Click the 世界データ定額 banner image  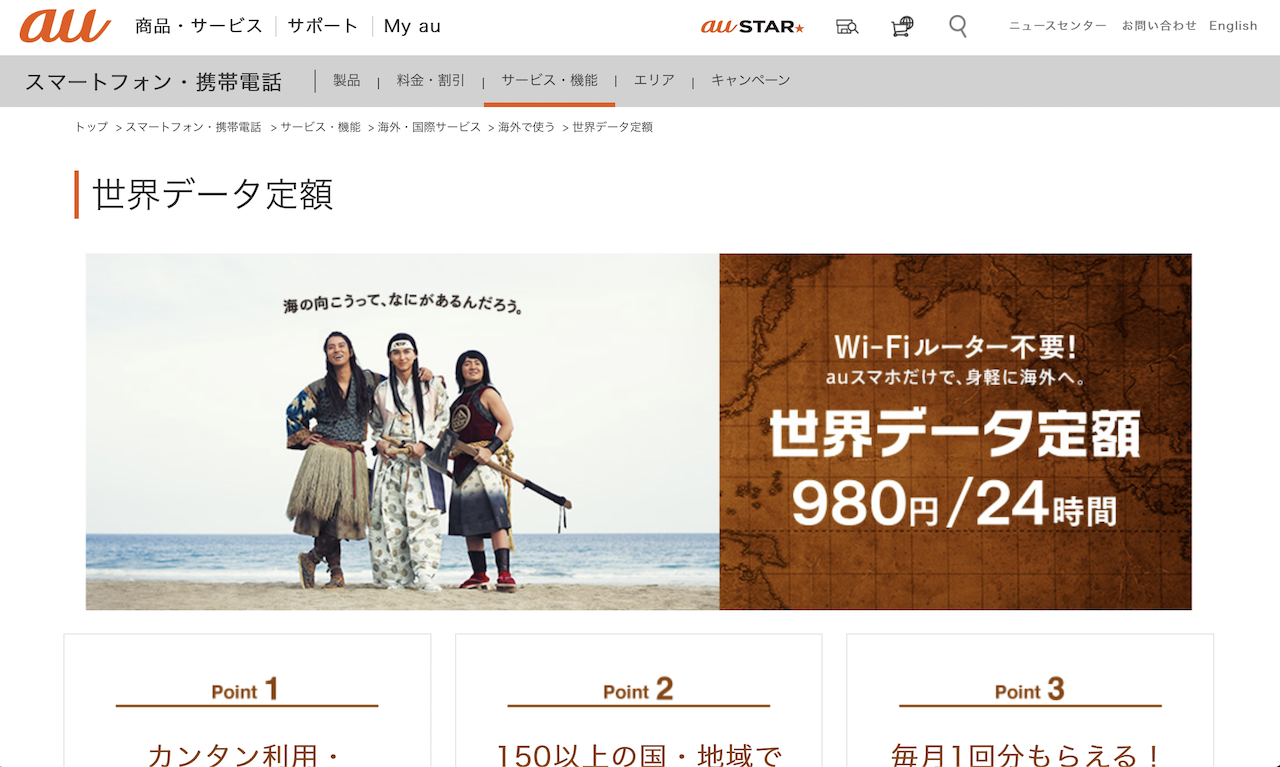pos(638,431)
